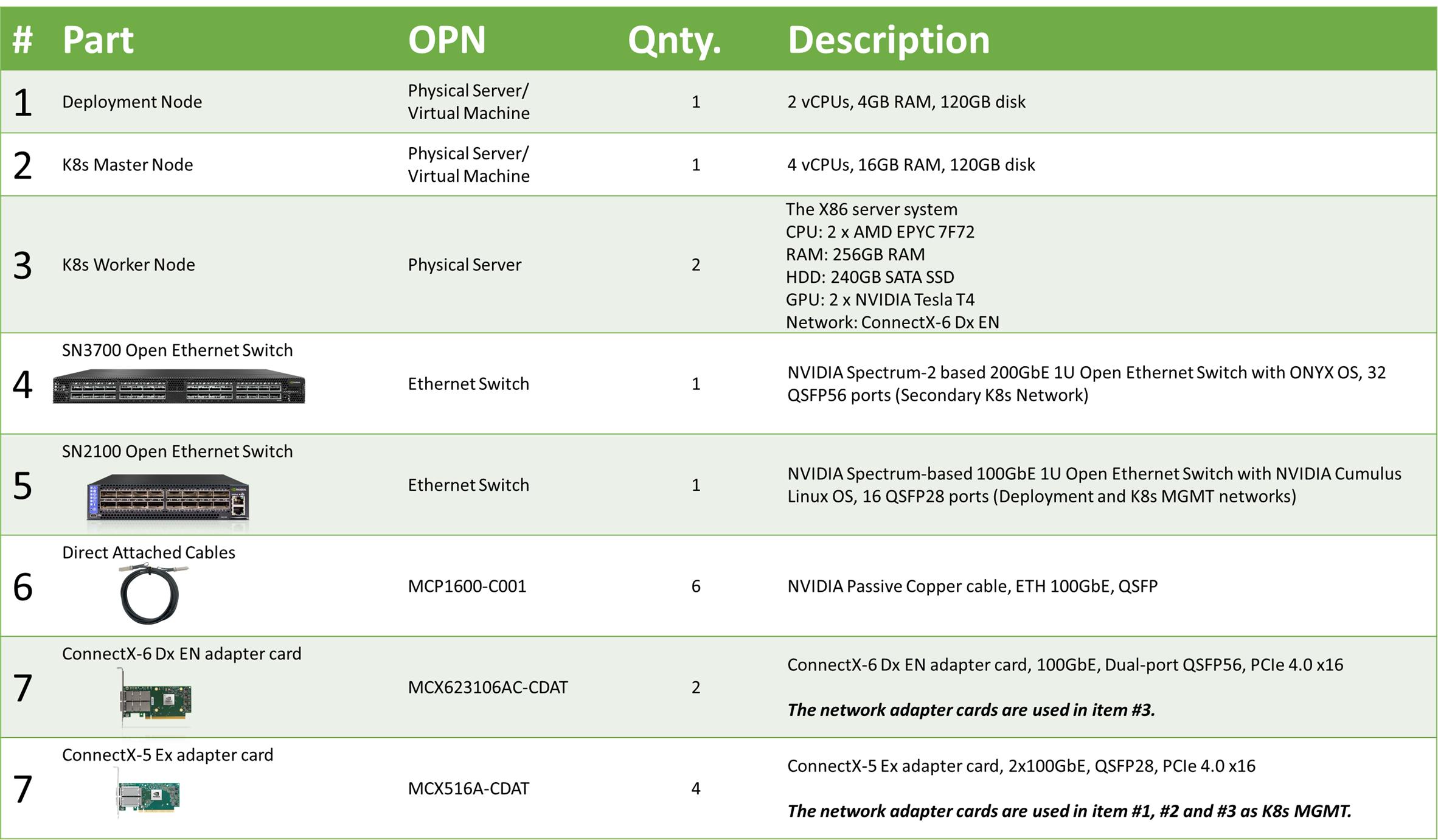Click the SN2100 Ethernet switch image
The height and width of the screenshot is (840, 1438).
(168, 497)
